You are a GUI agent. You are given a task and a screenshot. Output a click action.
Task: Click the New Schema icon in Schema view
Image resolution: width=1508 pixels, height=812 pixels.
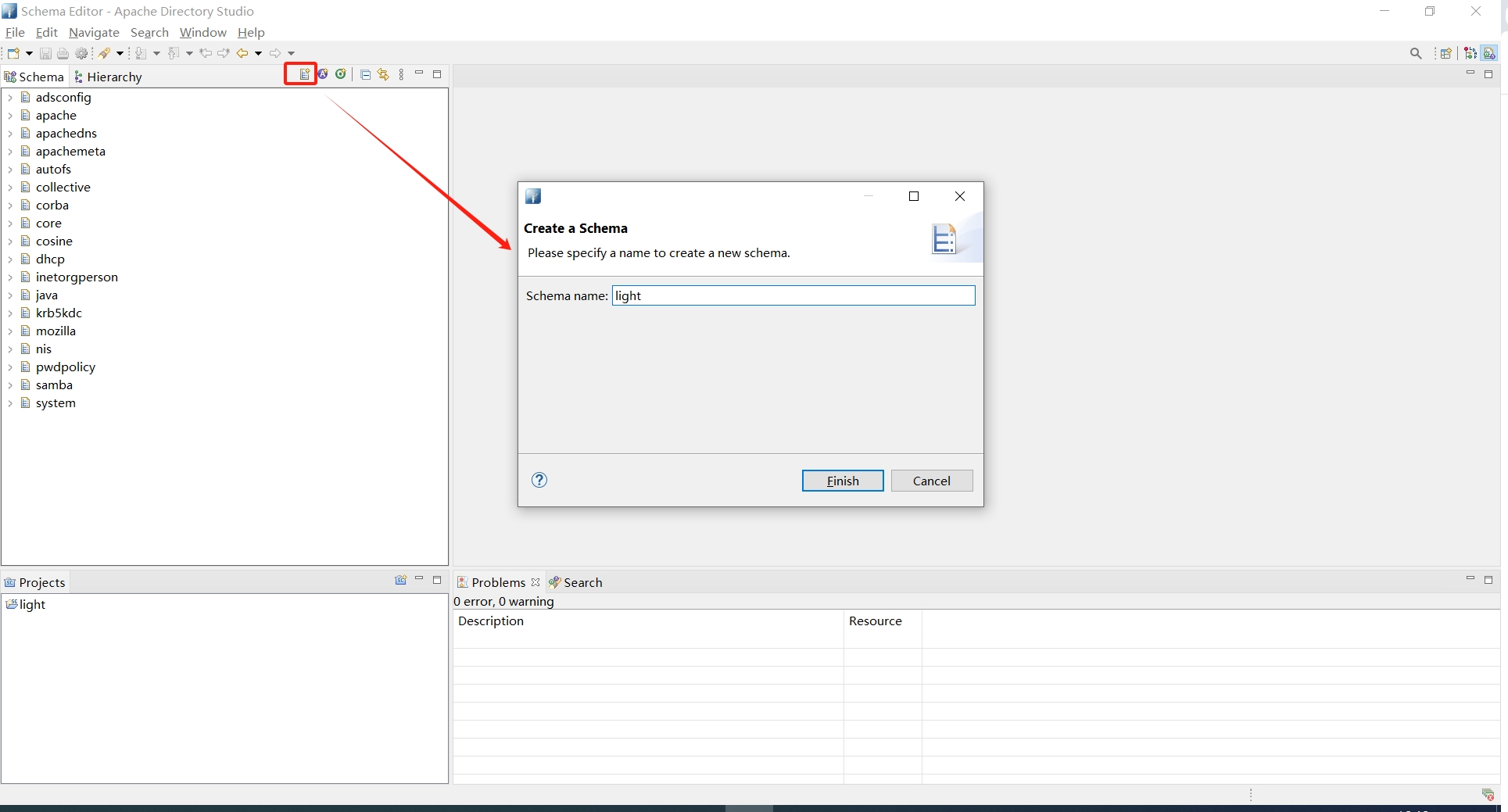coord(304,74)
